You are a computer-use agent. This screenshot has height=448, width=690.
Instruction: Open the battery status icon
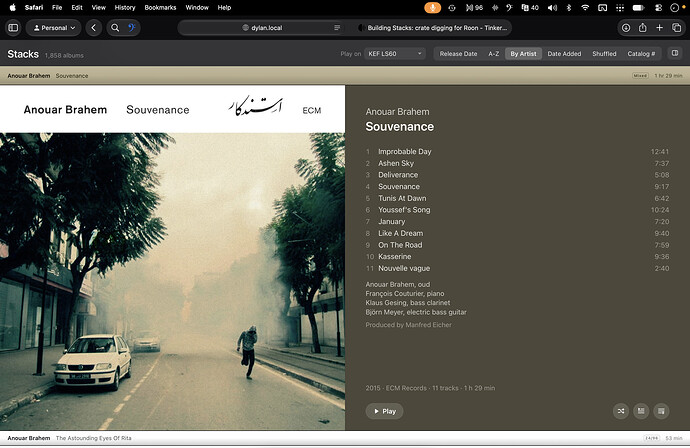pyautogui.click(x=638, y=7)
